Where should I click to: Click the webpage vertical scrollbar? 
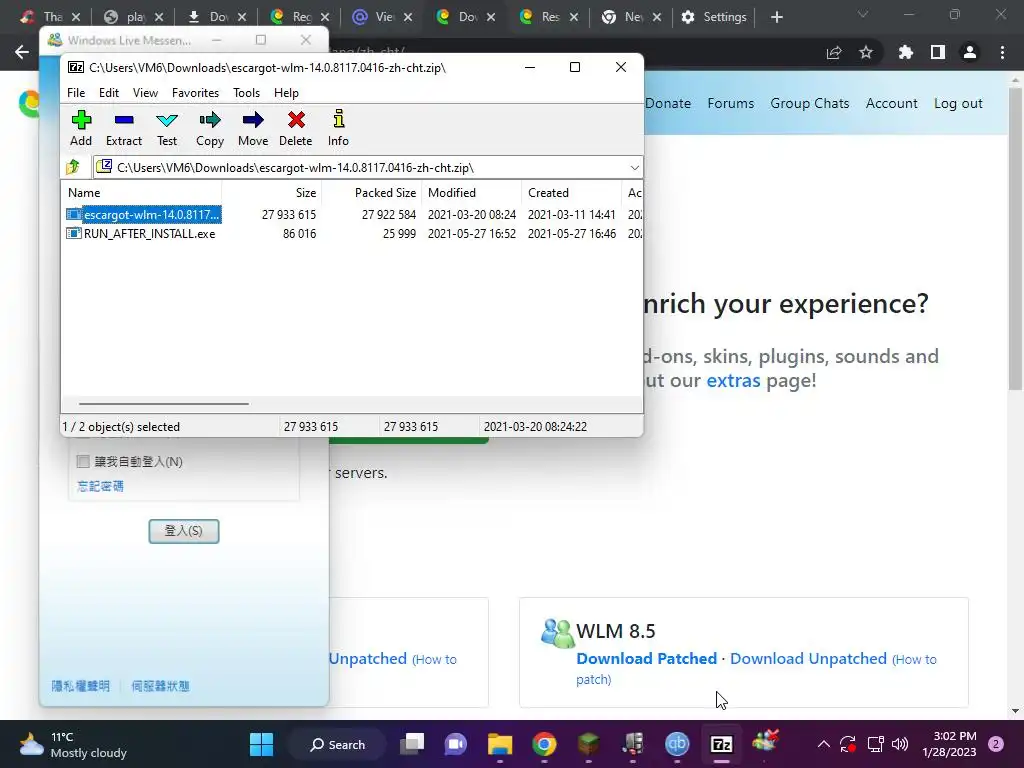coord(1015,240)
